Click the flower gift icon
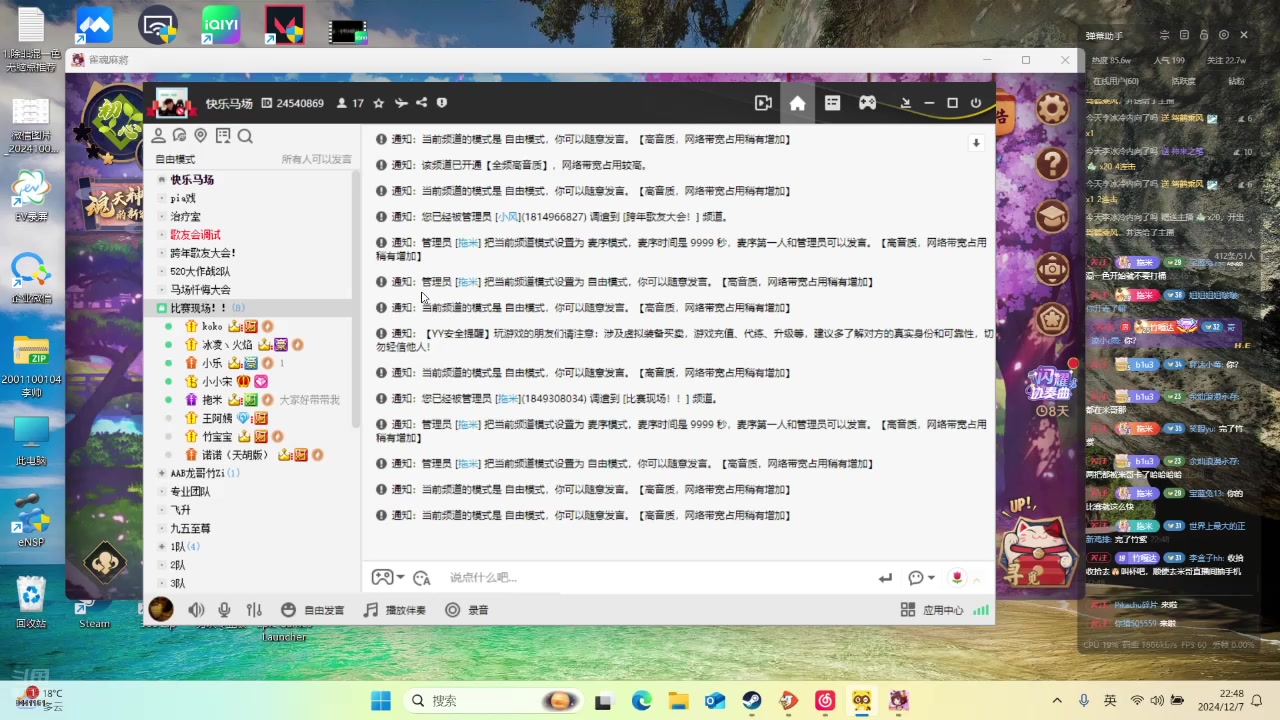Image resolution: width=1280 pixels, height=720 pixels. click(x=957, y=578)
